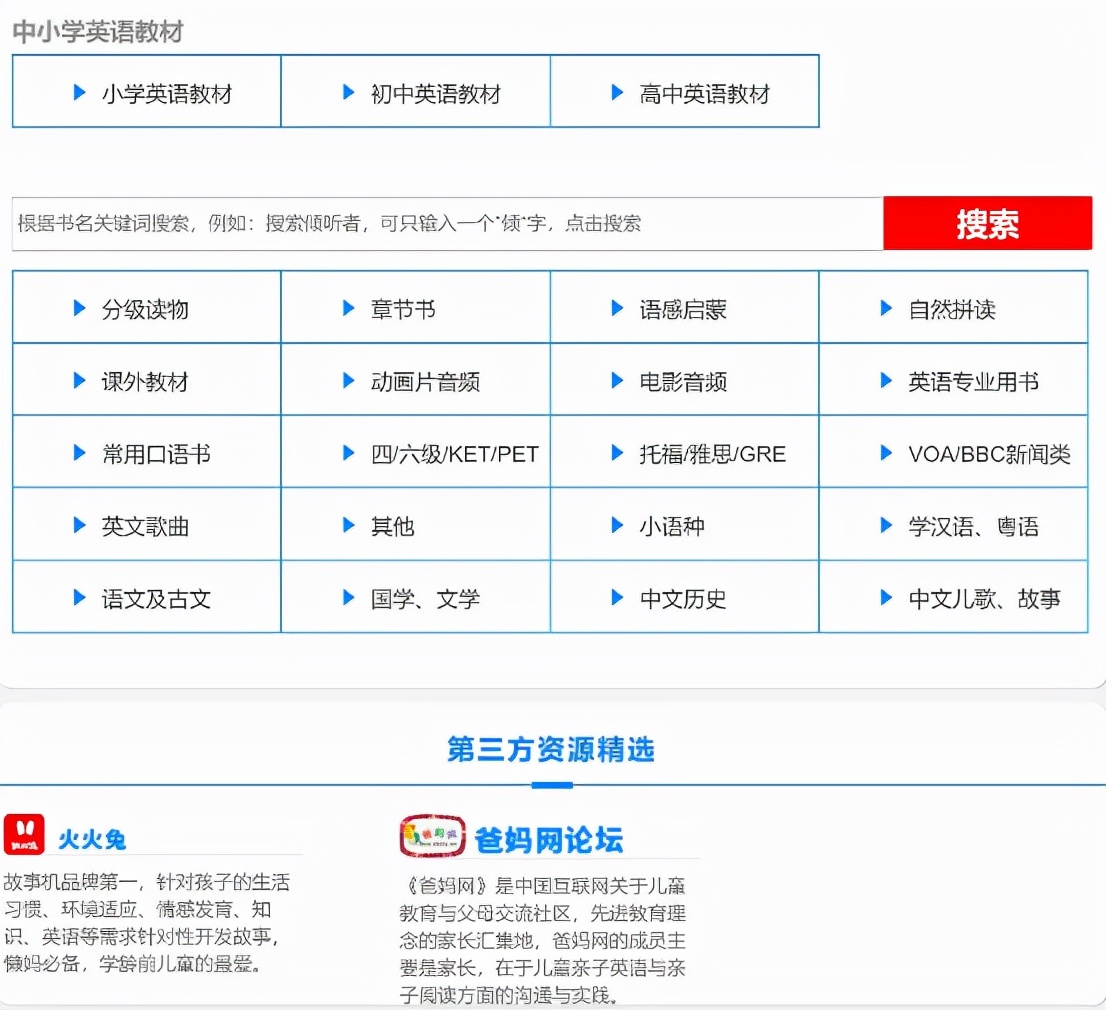Go to 托福/雅思/GRE resources
Viewport: 1106px width, 1010px height.
pyautogui.click(x=712, y=454)
